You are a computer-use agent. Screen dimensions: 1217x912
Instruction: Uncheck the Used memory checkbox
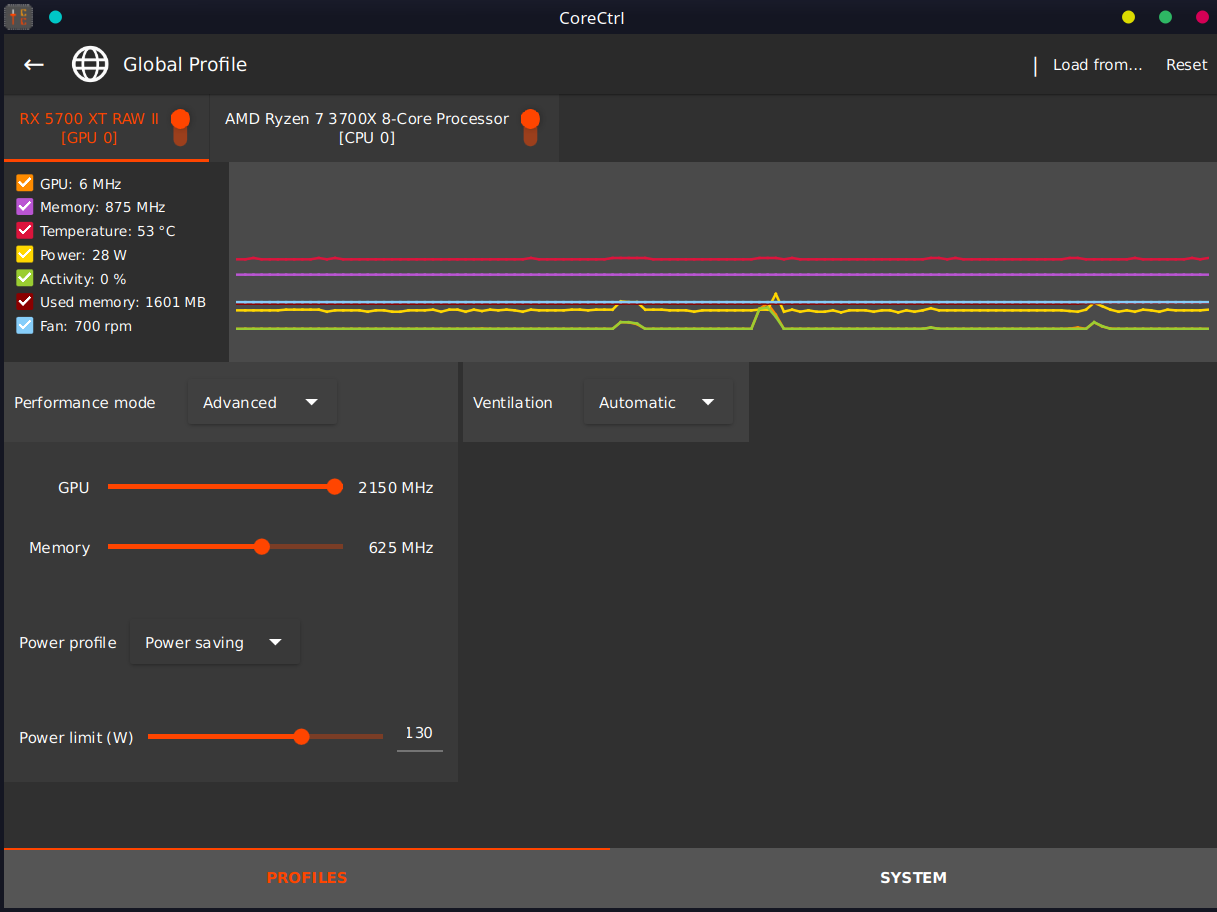(x=25, y=302)
